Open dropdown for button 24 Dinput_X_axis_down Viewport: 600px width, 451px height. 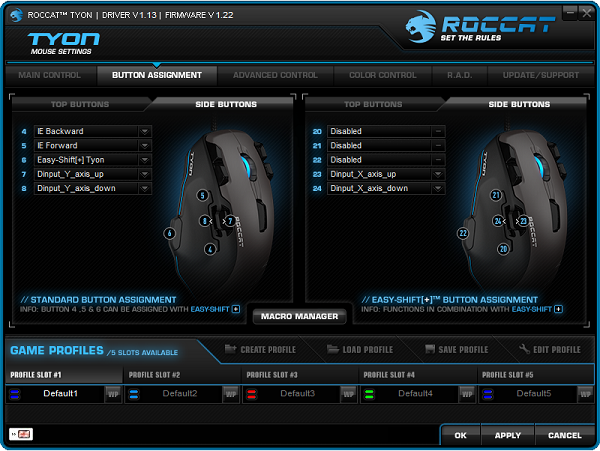coord(438,188)
